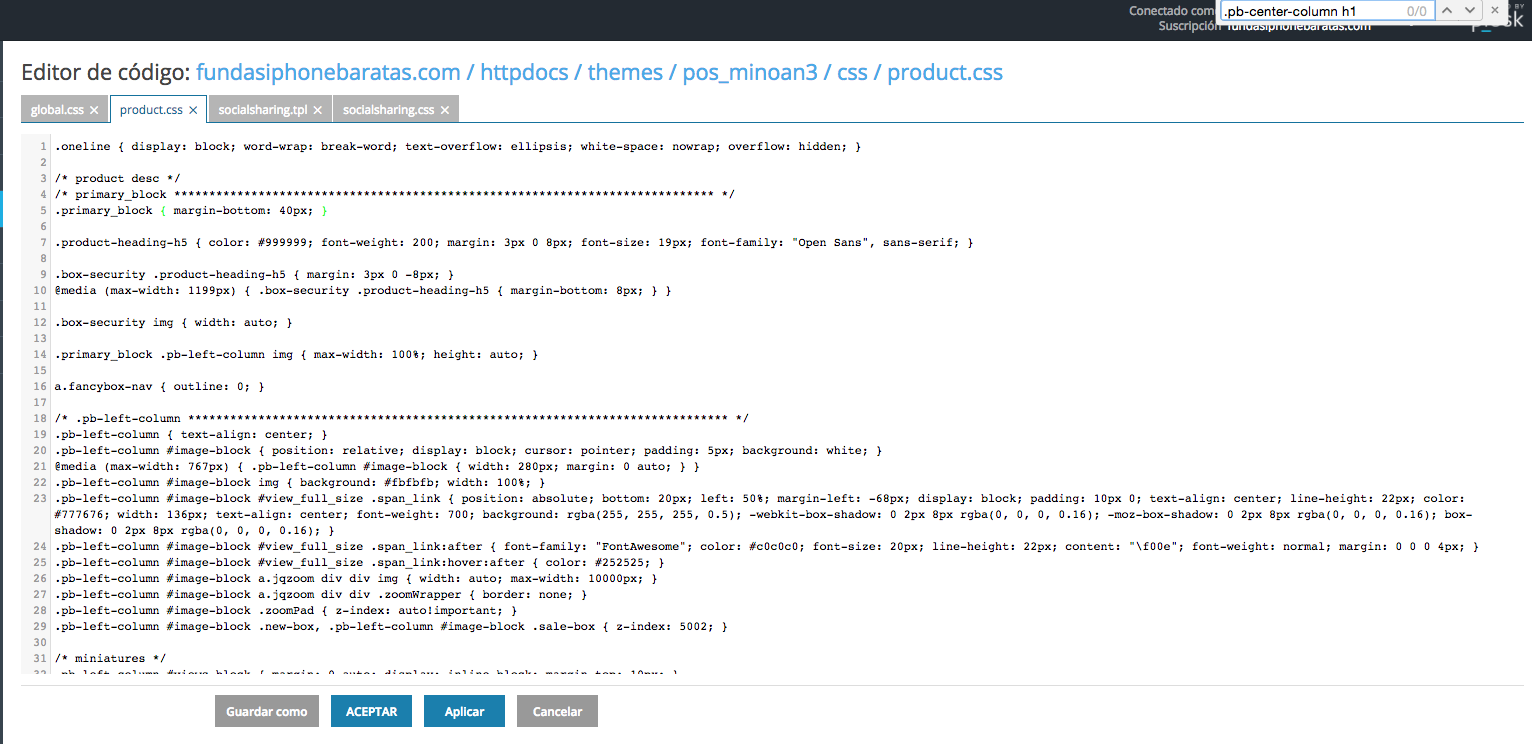Viewport: 1532px width, 744px height.
Task: Switch to the global.css tab
Action: [x=57, y=110]
